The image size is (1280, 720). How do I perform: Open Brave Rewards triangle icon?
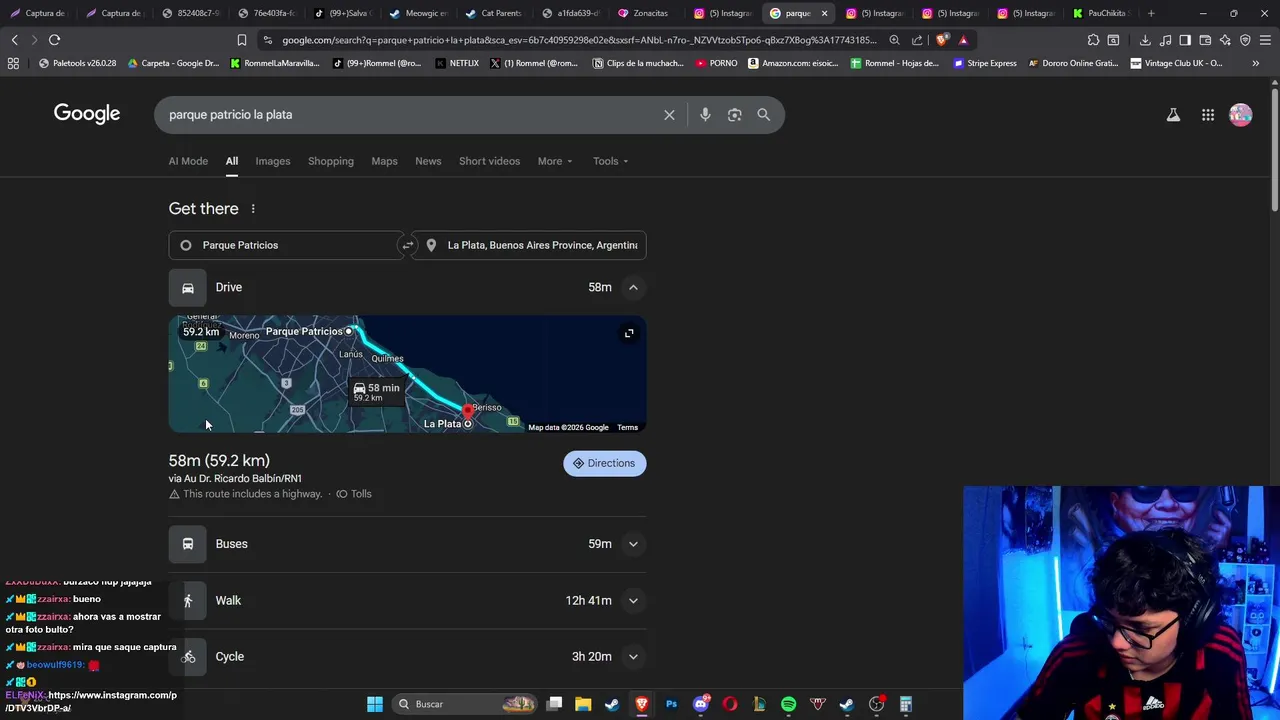(x=963, y=40)
